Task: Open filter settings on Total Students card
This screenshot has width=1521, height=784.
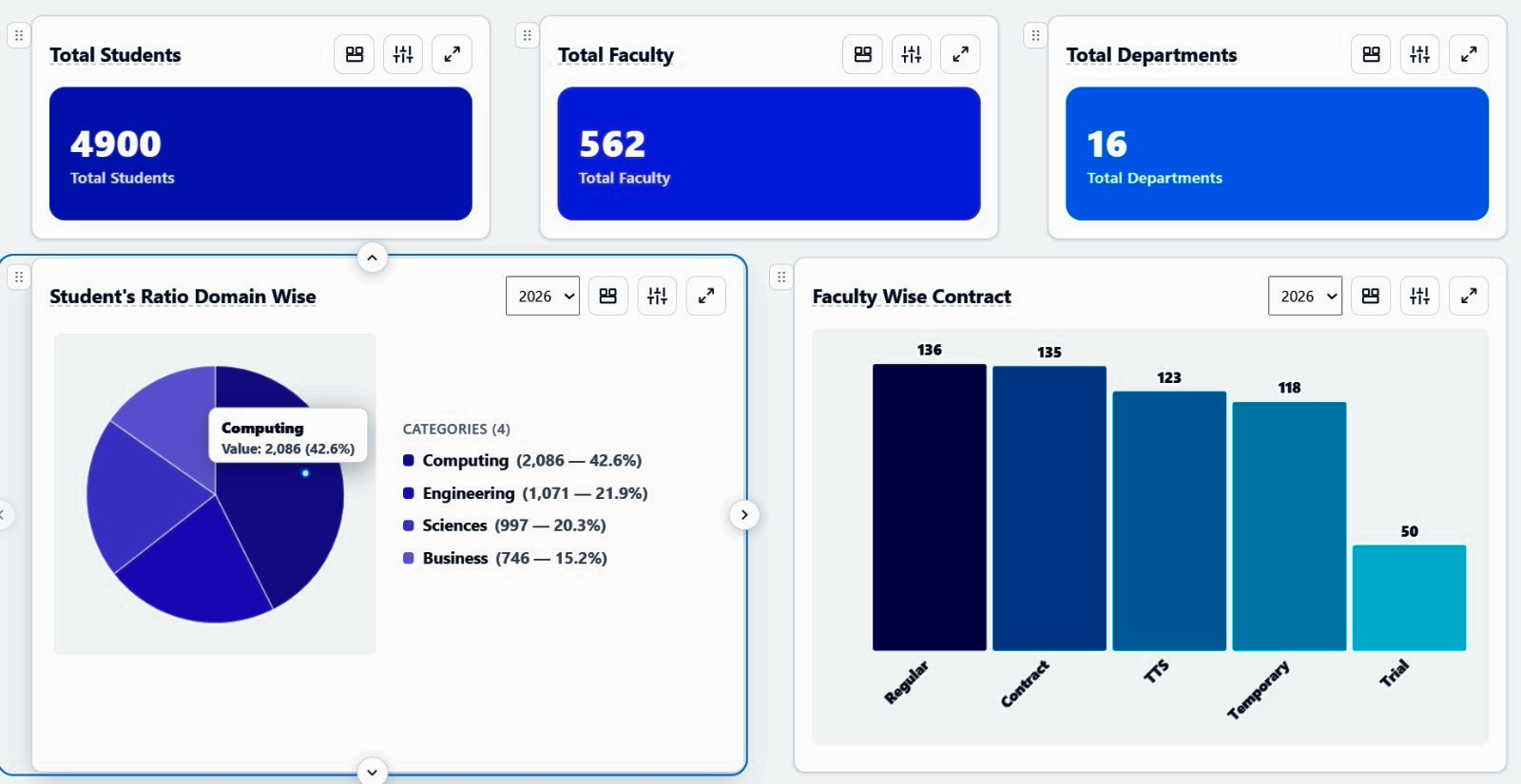Action: coord(403,54)
